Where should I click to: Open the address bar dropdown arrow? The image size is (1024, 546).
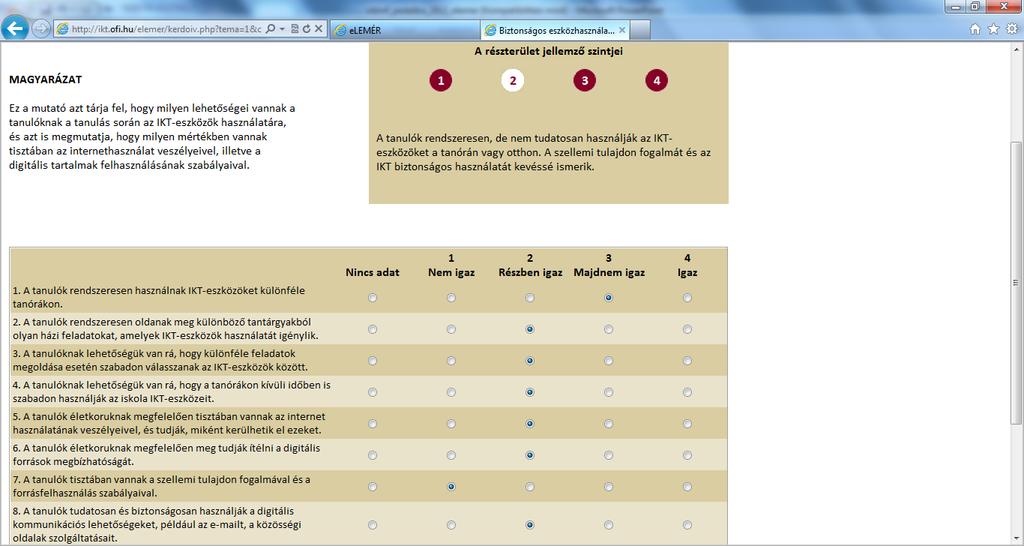pos(281,29)
